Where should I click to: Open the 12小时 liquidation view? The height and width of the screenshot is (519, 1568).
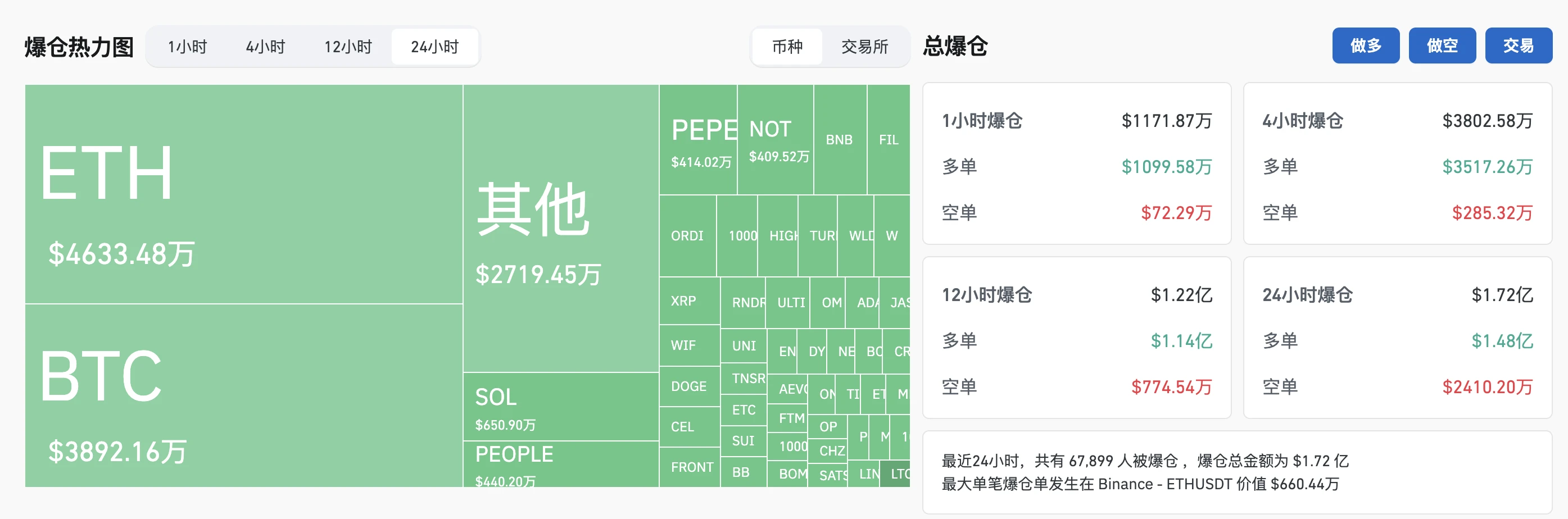pyautogui.click(x=347, y=46)
